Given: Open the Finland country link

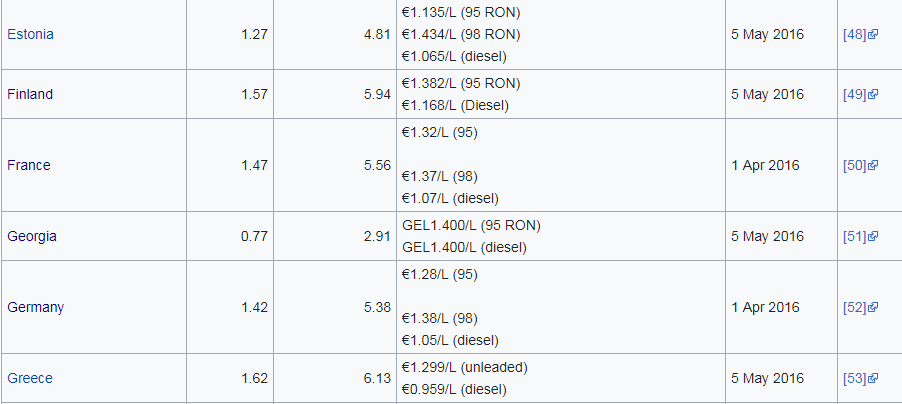Looking at the screenshot, I should (30, 94).
